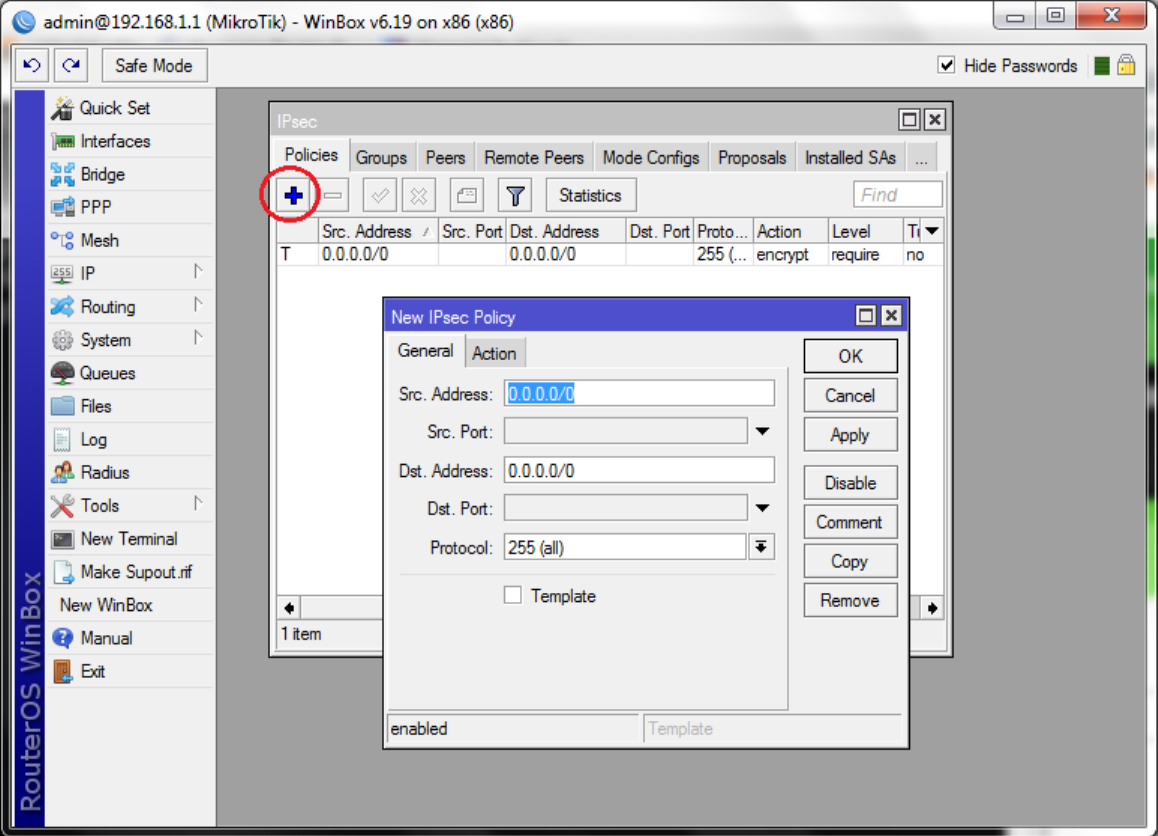This screenshot has width=1158, height=836.
Task: Expand the System submenu arrow
Action: (x=198, y=338)
